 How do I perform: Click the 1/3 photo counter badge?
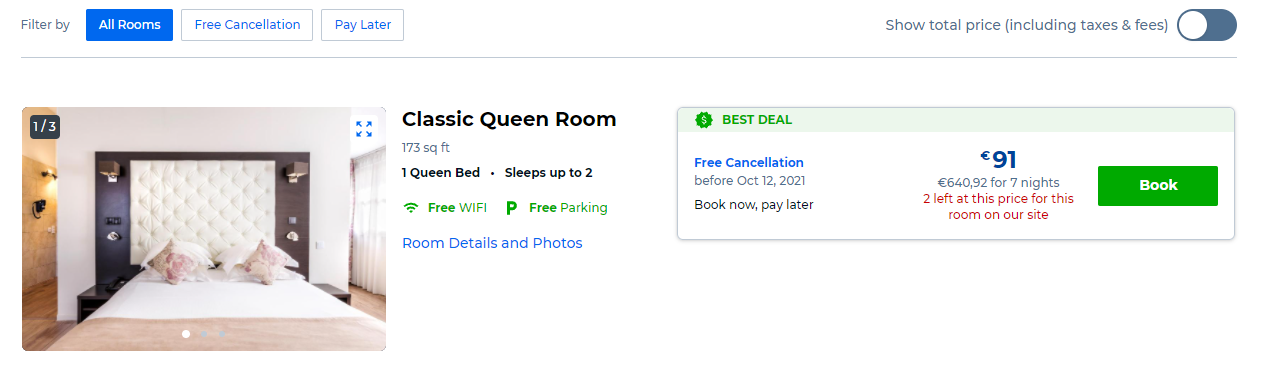coord(45,126)
